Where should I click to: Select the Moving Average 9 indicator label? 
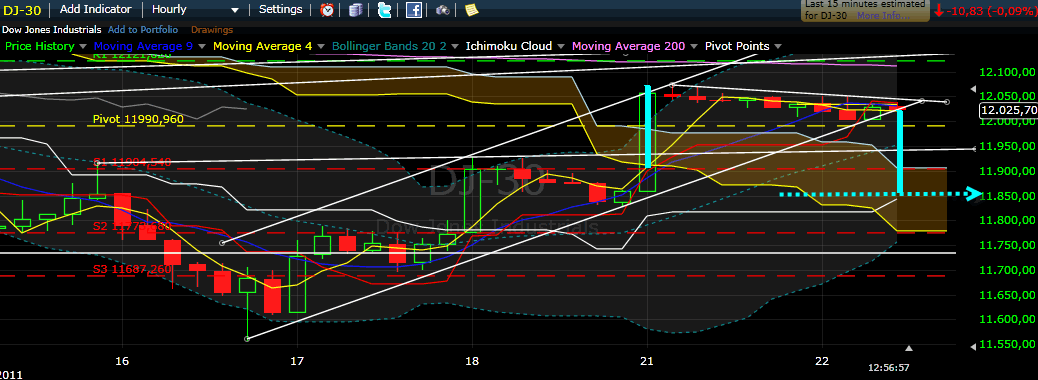pos(144,46)
